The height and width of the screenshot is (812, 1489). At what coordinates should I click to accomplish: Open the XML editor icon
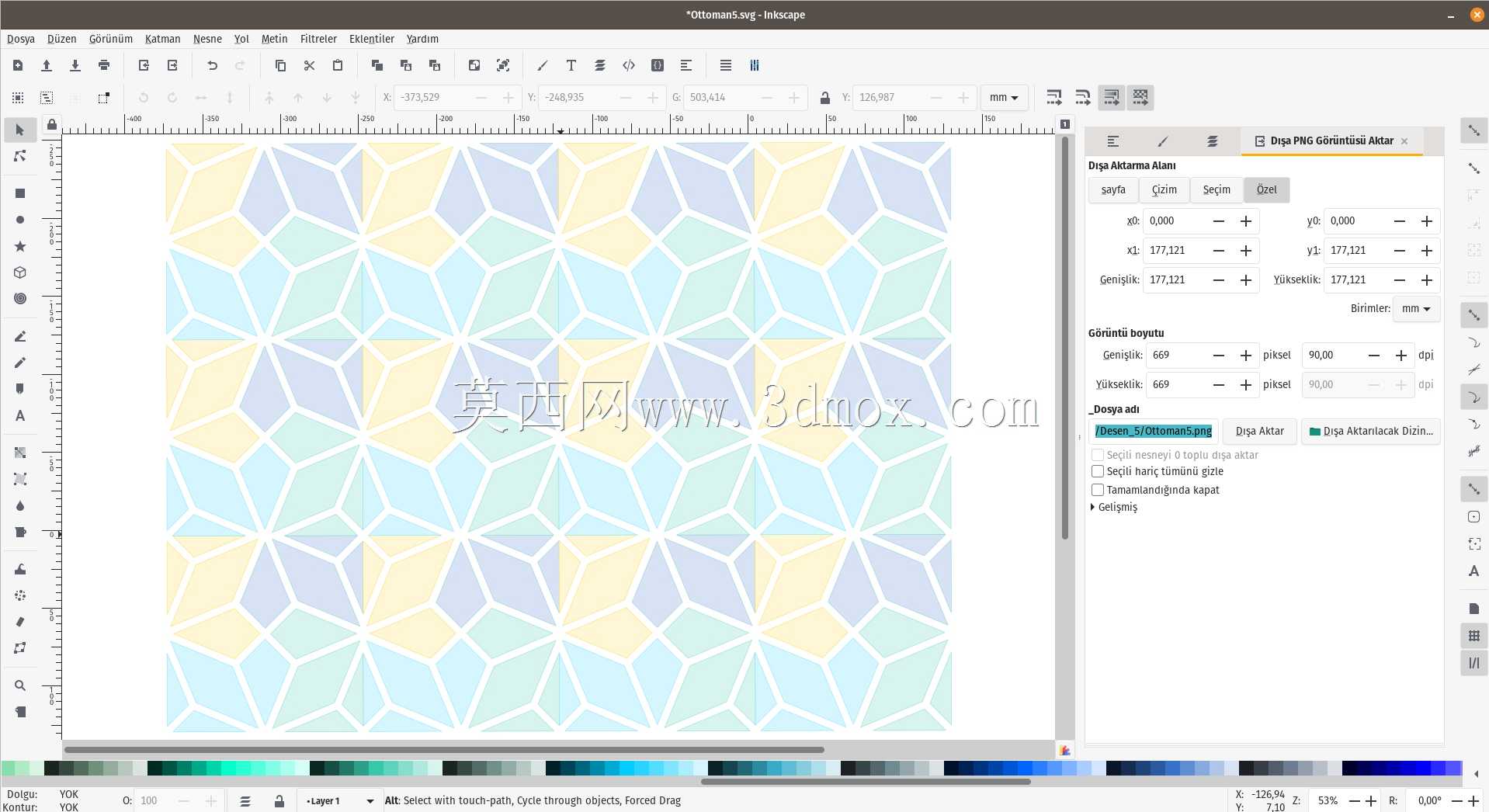pos(629,65)
